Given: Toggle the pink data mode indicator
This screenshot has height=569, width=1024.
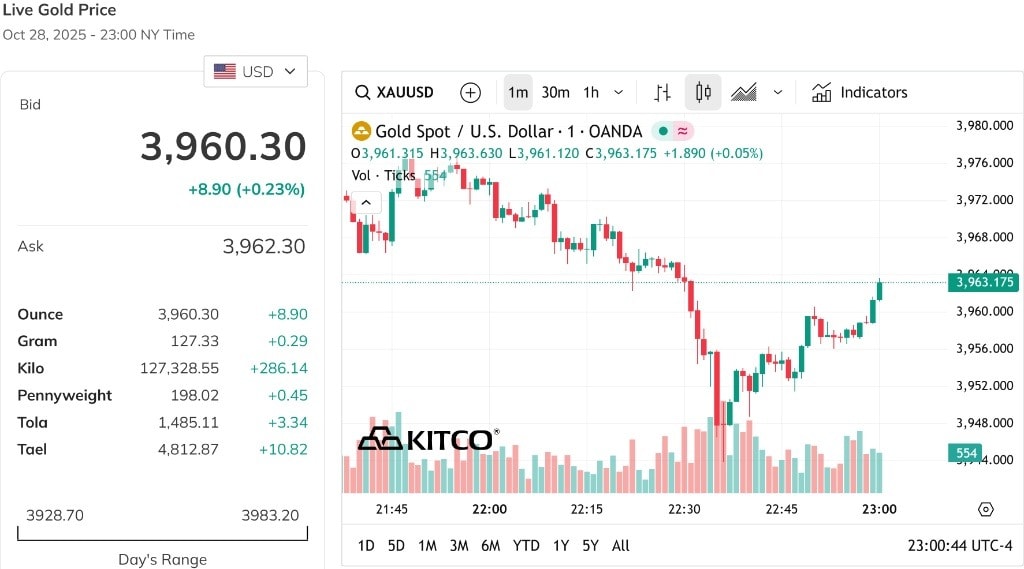Looking at the screenshot, I should click(x=682, y=131).
